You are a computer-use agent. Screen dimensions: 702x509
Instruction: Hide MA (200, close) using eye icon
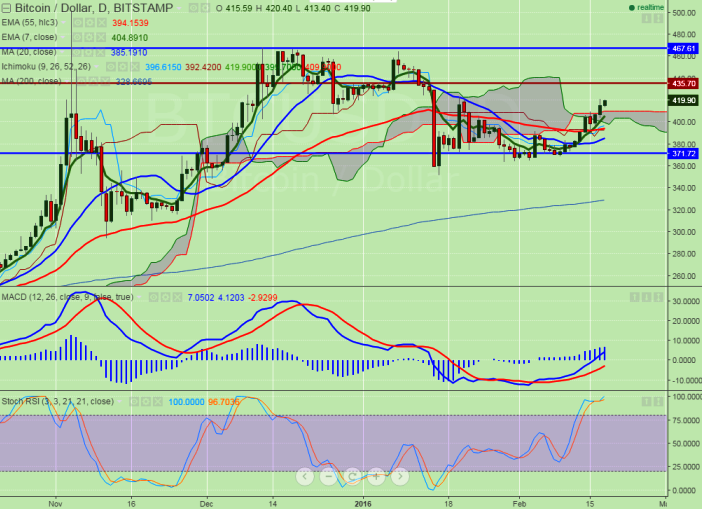pyautogui.click(x=81, y=81)
